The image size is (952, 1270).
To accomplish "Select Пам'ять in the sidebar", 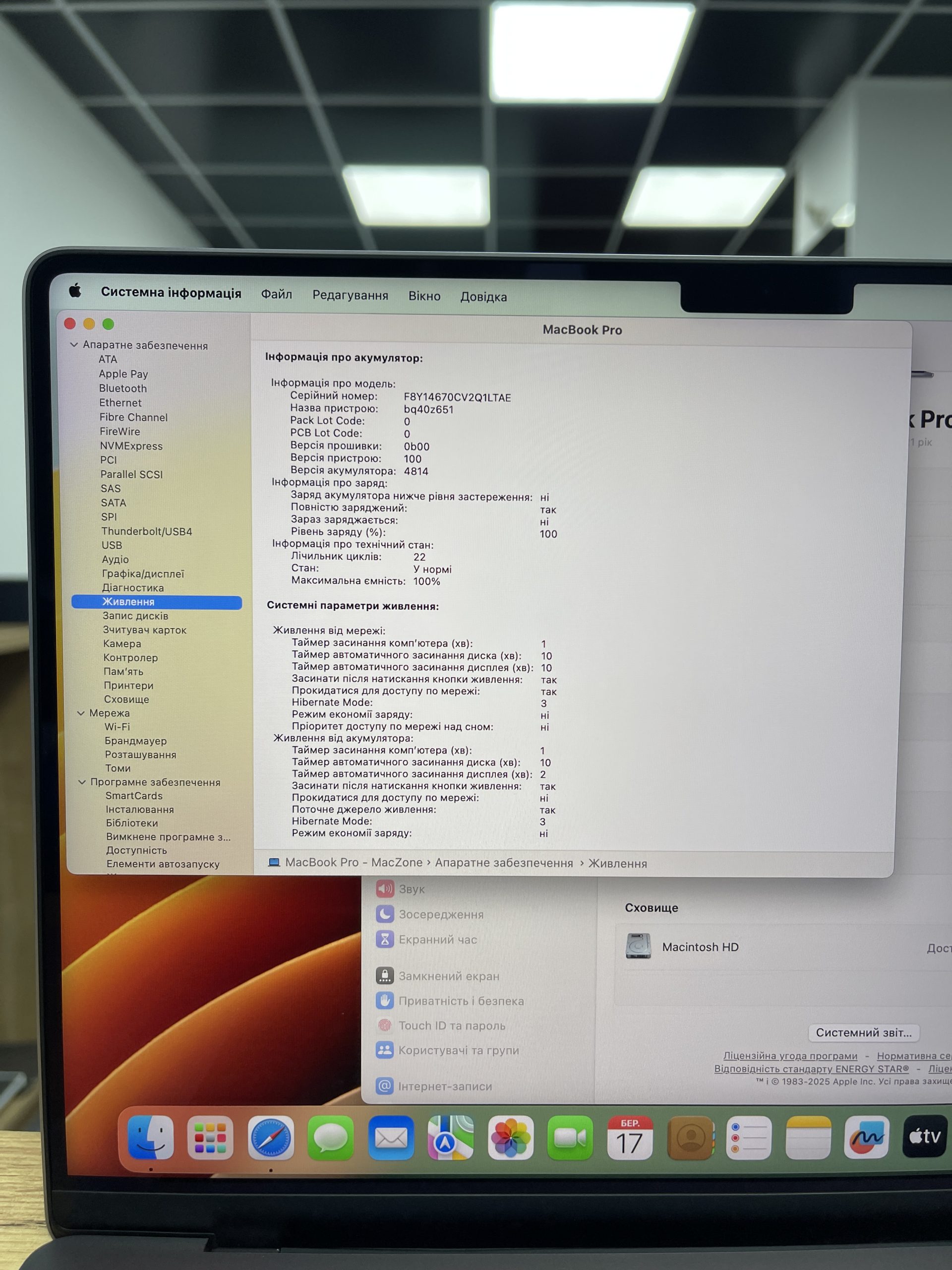I will click(123, 672).
